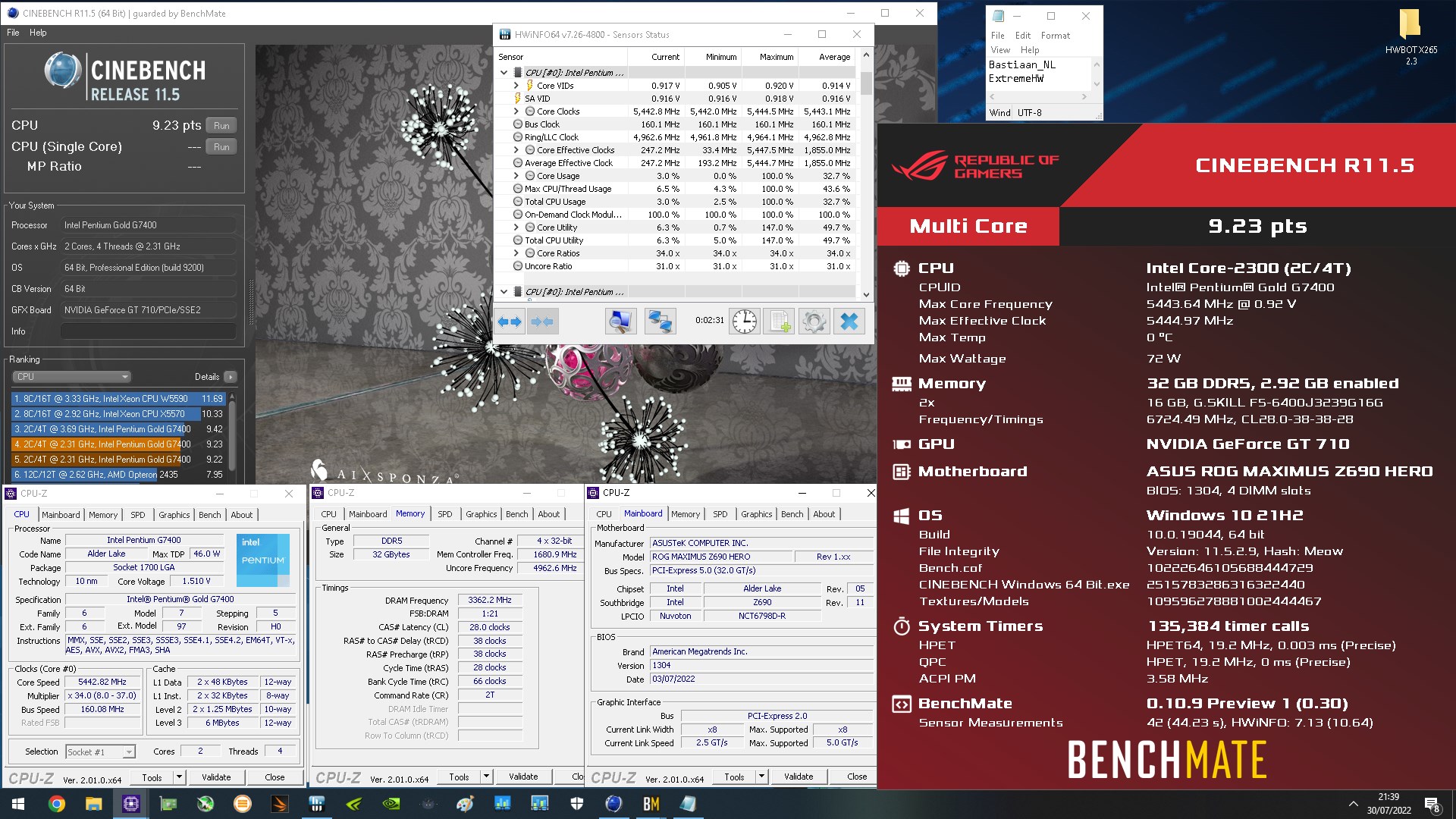Switch to BenchMate BM taskbar icon
Viewport: 1456px width, 819px height.
click(x=651, y=804)
